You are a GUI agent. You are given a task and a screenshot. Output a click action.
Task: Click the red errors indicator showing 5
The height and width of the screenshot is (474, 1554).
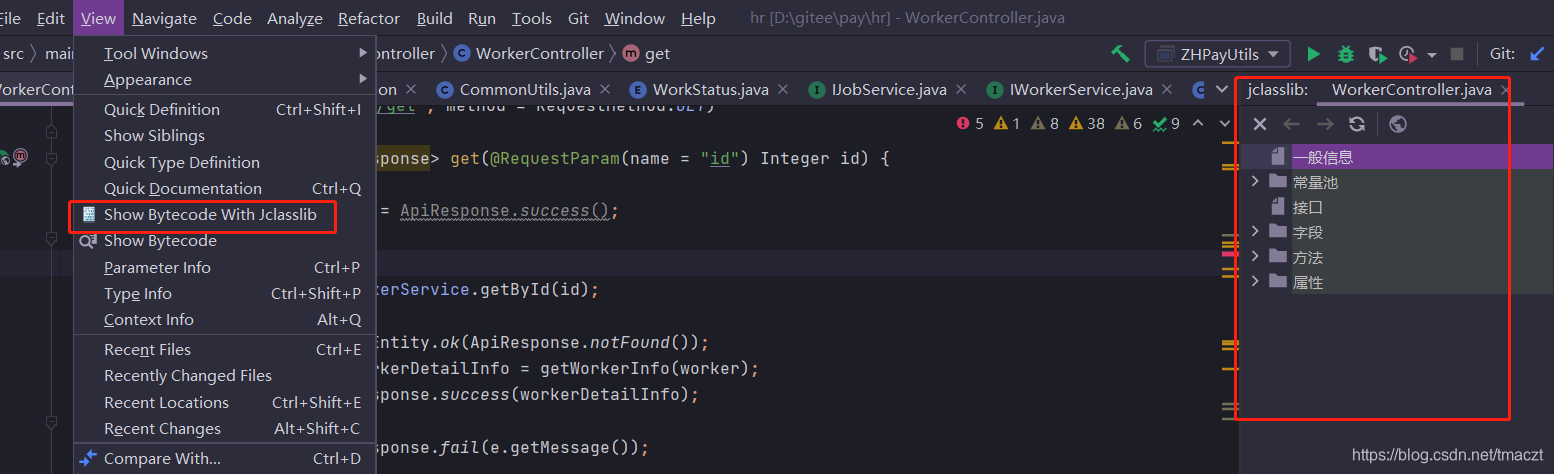click(x=970, y=124)
